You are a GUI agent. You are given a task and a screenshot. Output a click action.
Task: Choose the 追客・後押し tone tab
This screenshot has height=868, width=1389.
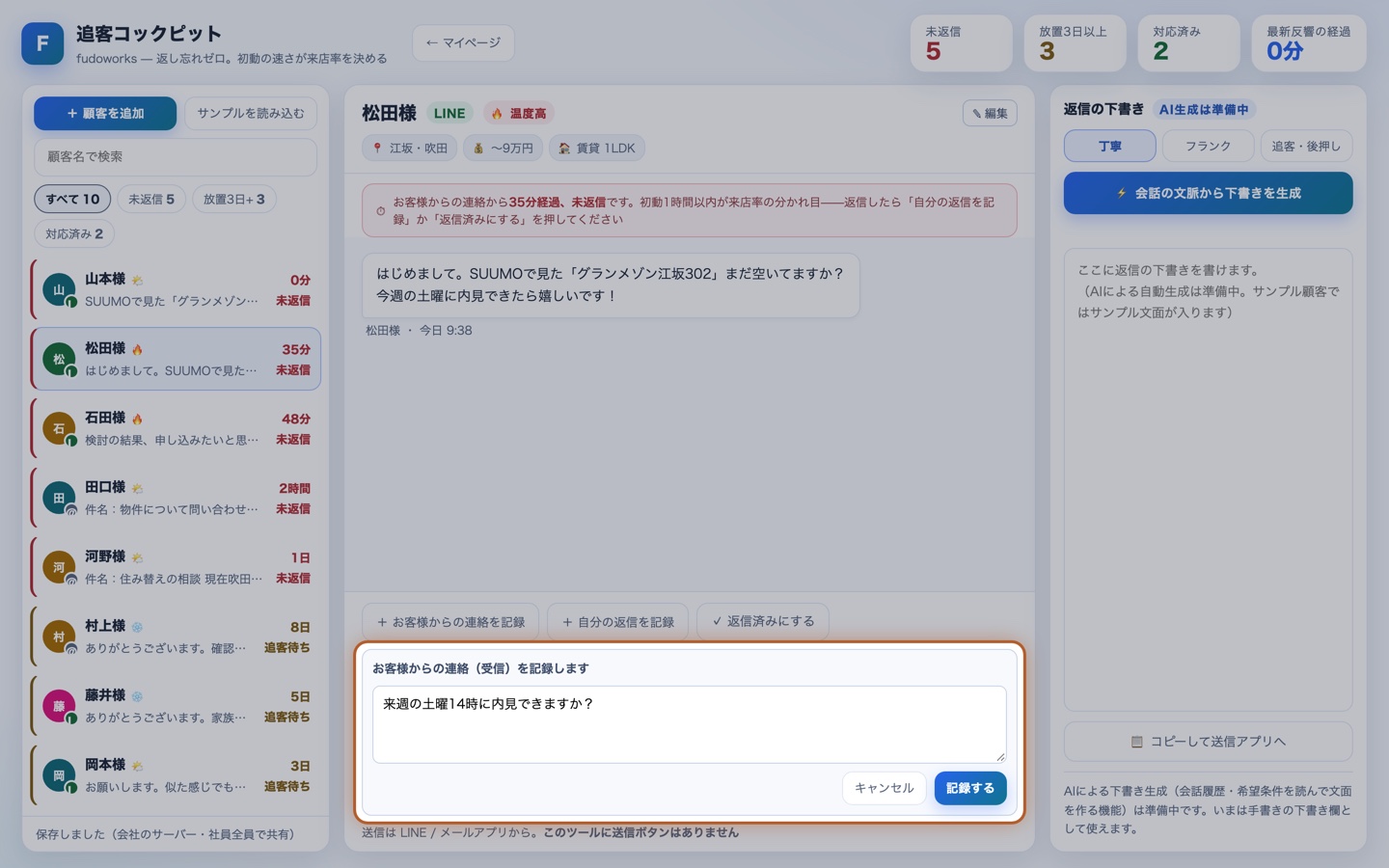point(1306,146)
